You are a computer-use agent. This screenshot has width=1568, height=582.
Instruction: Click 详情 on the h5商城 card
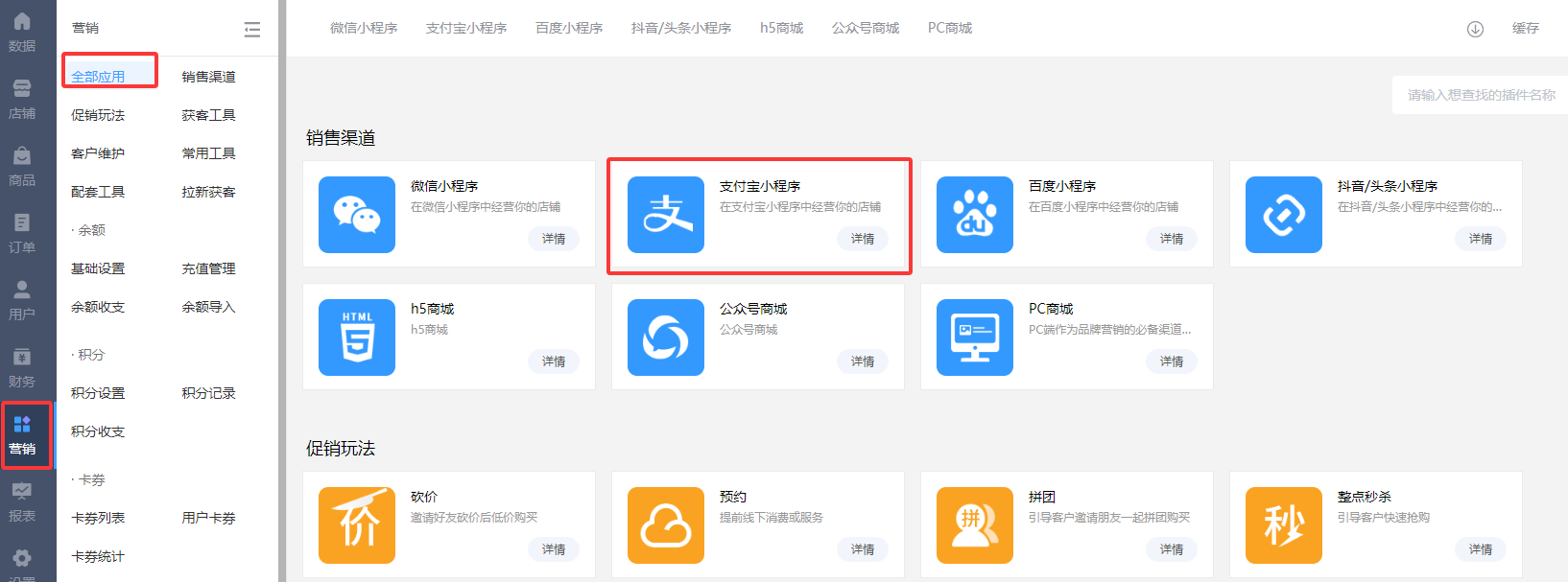pyautogui.click(x=554, y=361)
